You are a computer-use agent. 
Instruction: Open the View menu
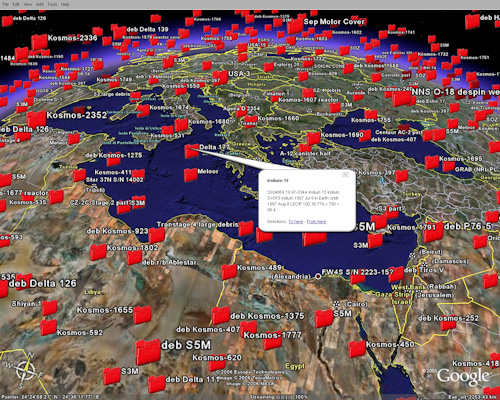click(x=28, y=4)
